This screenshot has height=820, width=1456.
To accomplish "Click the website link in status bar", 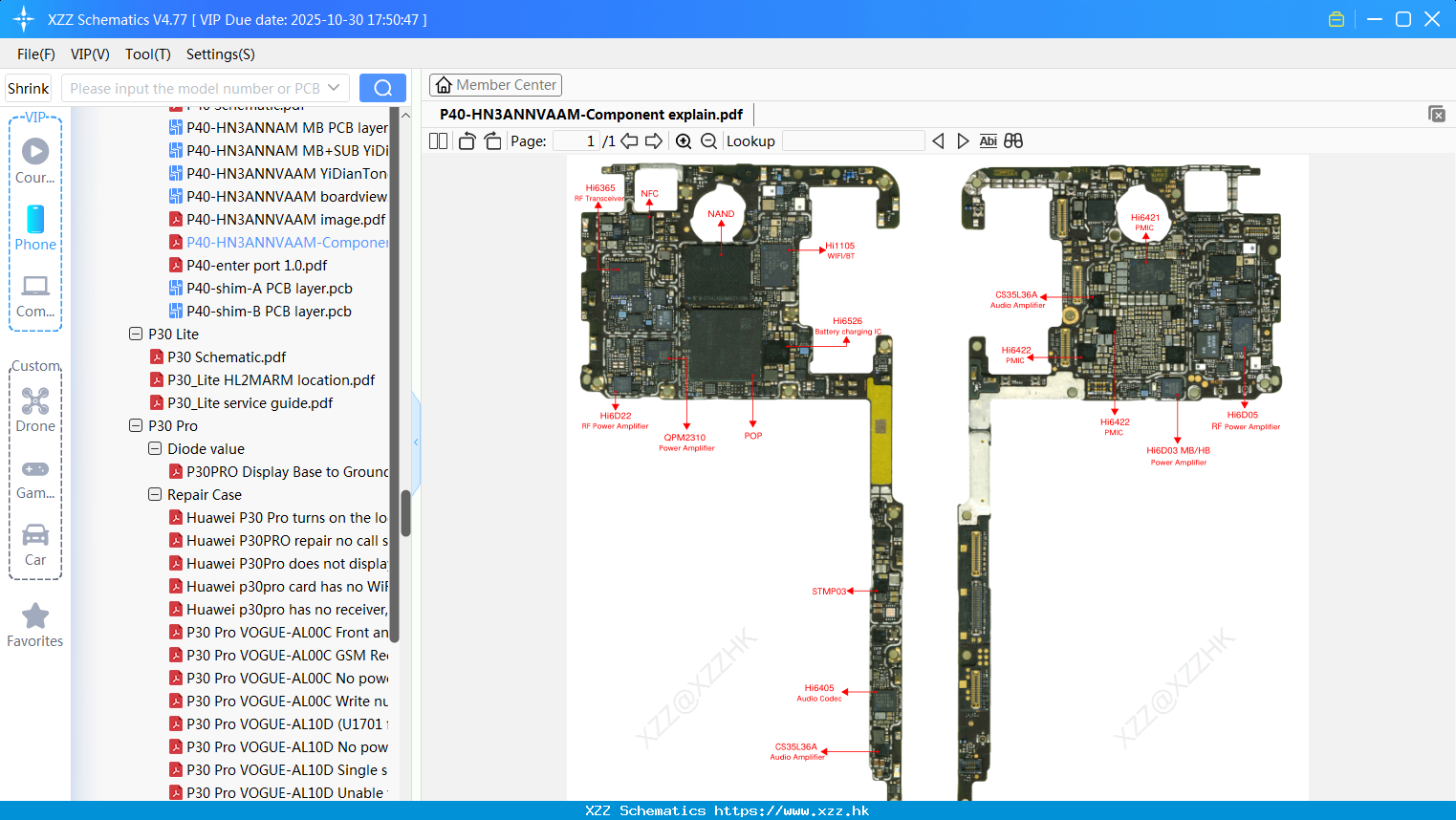I will point(792,810).
